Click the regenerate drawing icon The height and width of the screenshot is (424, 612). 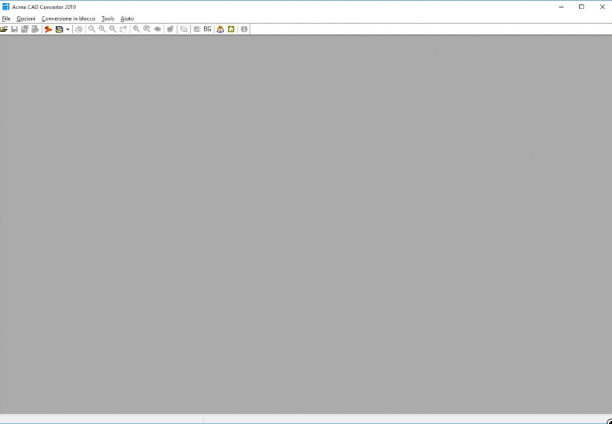click(171, 29)
